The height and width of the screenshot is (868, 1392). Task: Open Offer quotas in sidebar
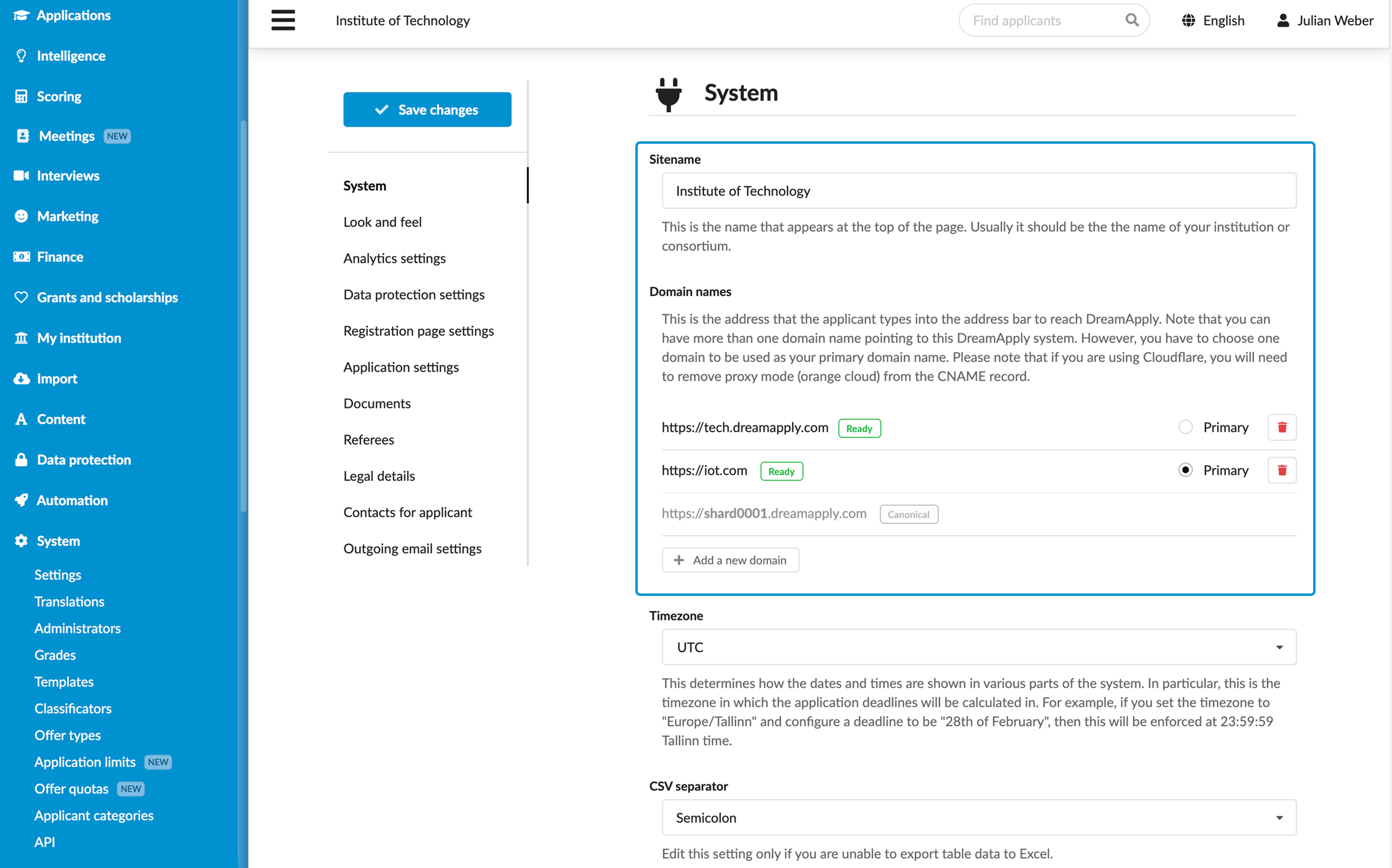click(x=71, y=789)
